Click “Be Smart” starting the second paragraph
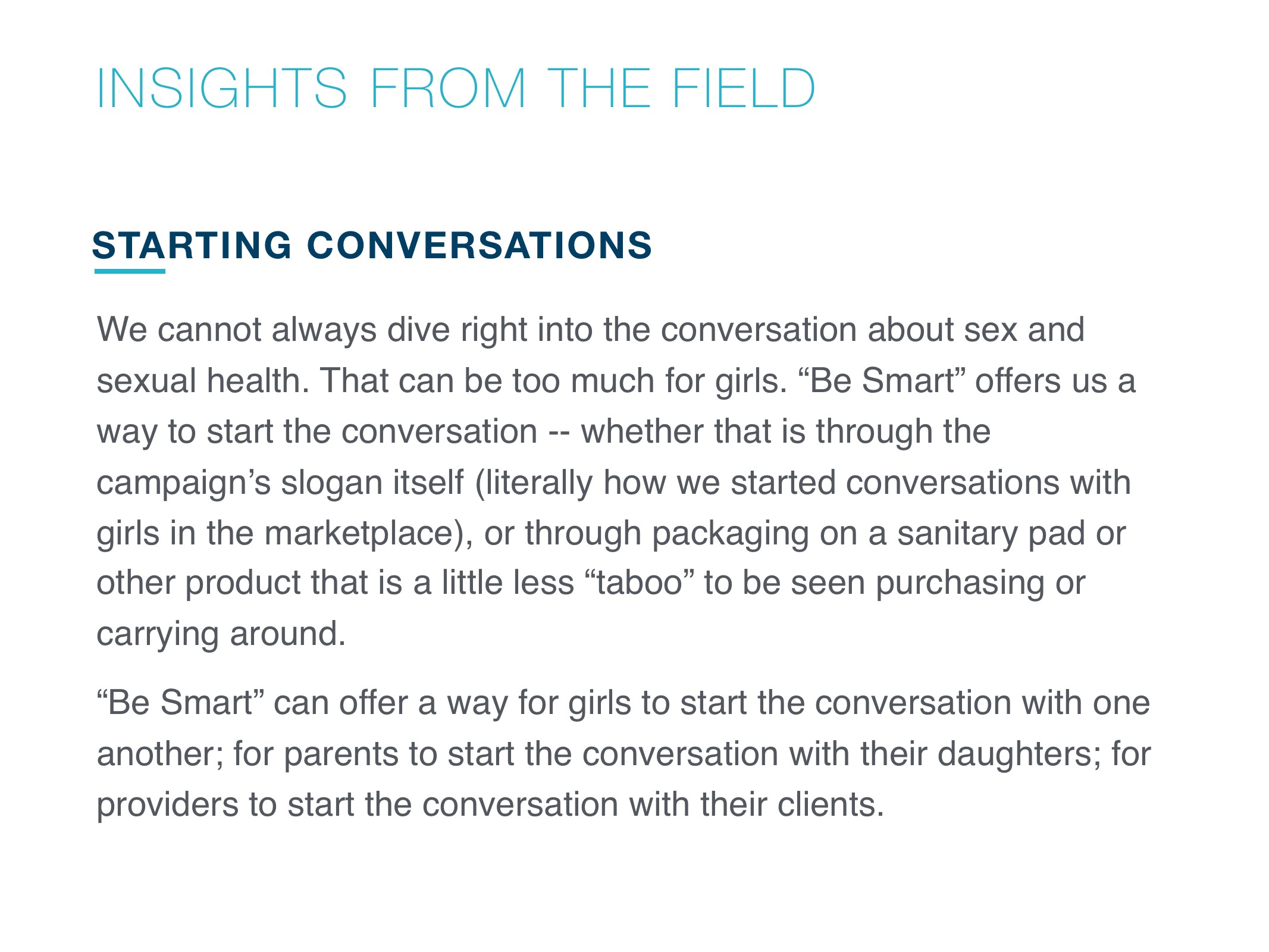This screenshot has width=1269, height=952. point(180,703)
